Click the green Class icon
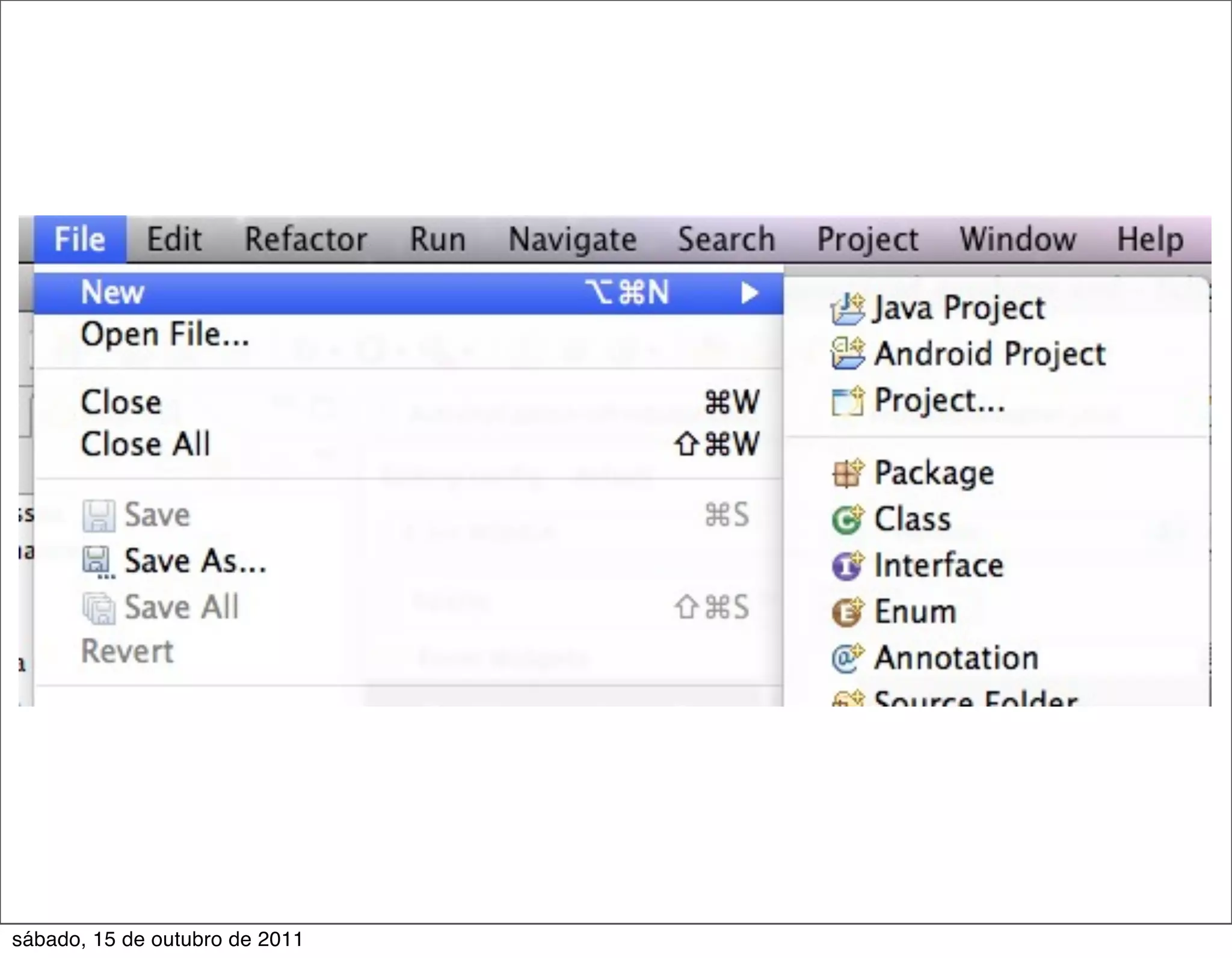The image size is (1232, 958). 847,520
